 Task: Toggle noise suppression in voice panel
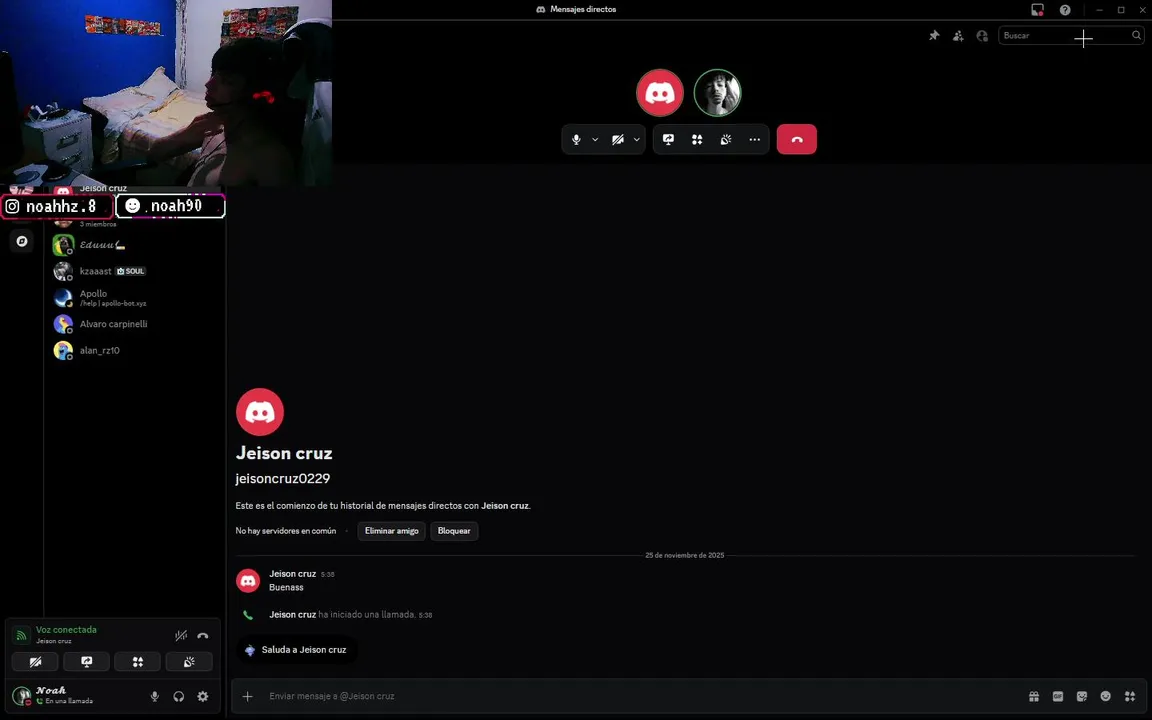181,636
